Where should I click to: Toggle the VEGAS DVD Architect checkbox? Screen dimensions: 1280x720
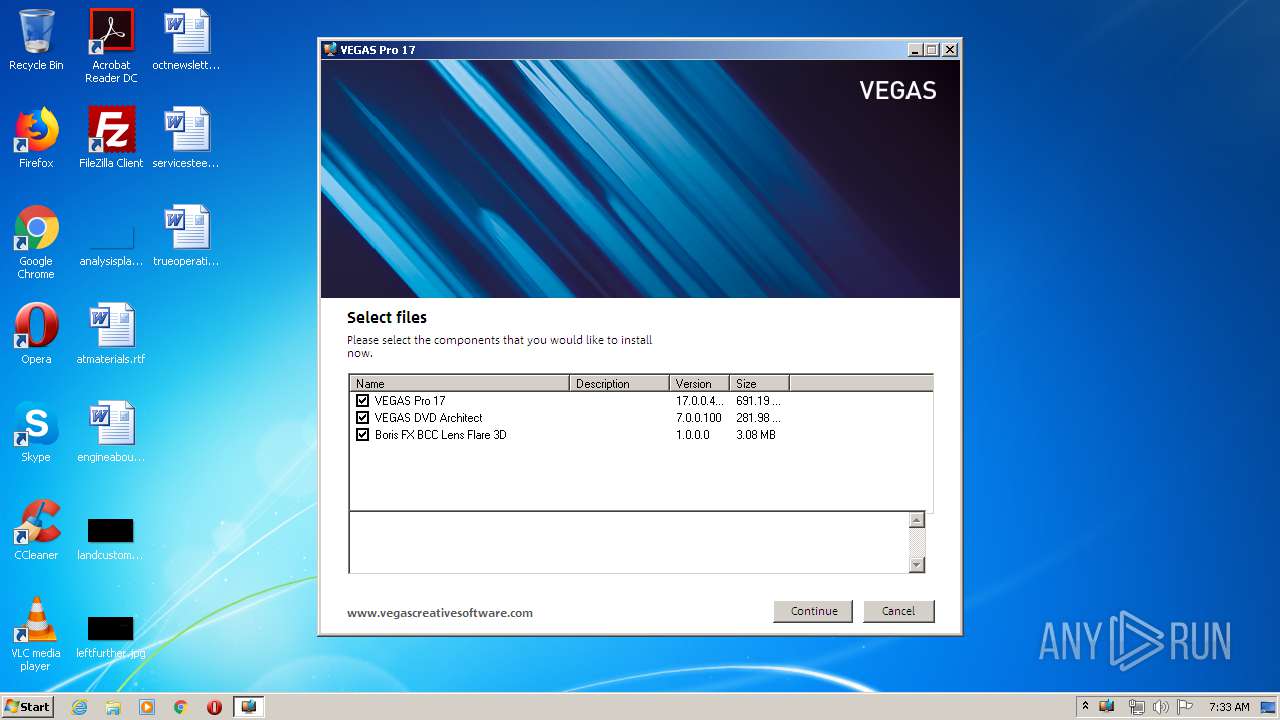coord(362,418)
